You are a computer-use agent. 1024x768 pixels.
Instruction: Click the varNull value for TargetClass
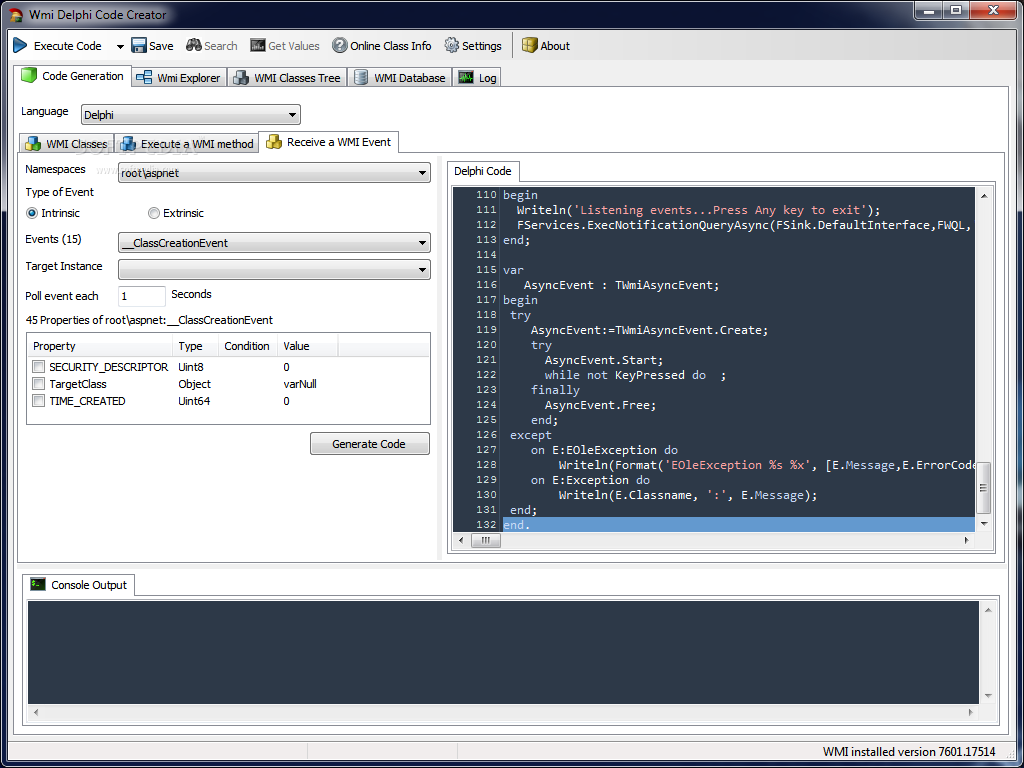pos(300,384)
